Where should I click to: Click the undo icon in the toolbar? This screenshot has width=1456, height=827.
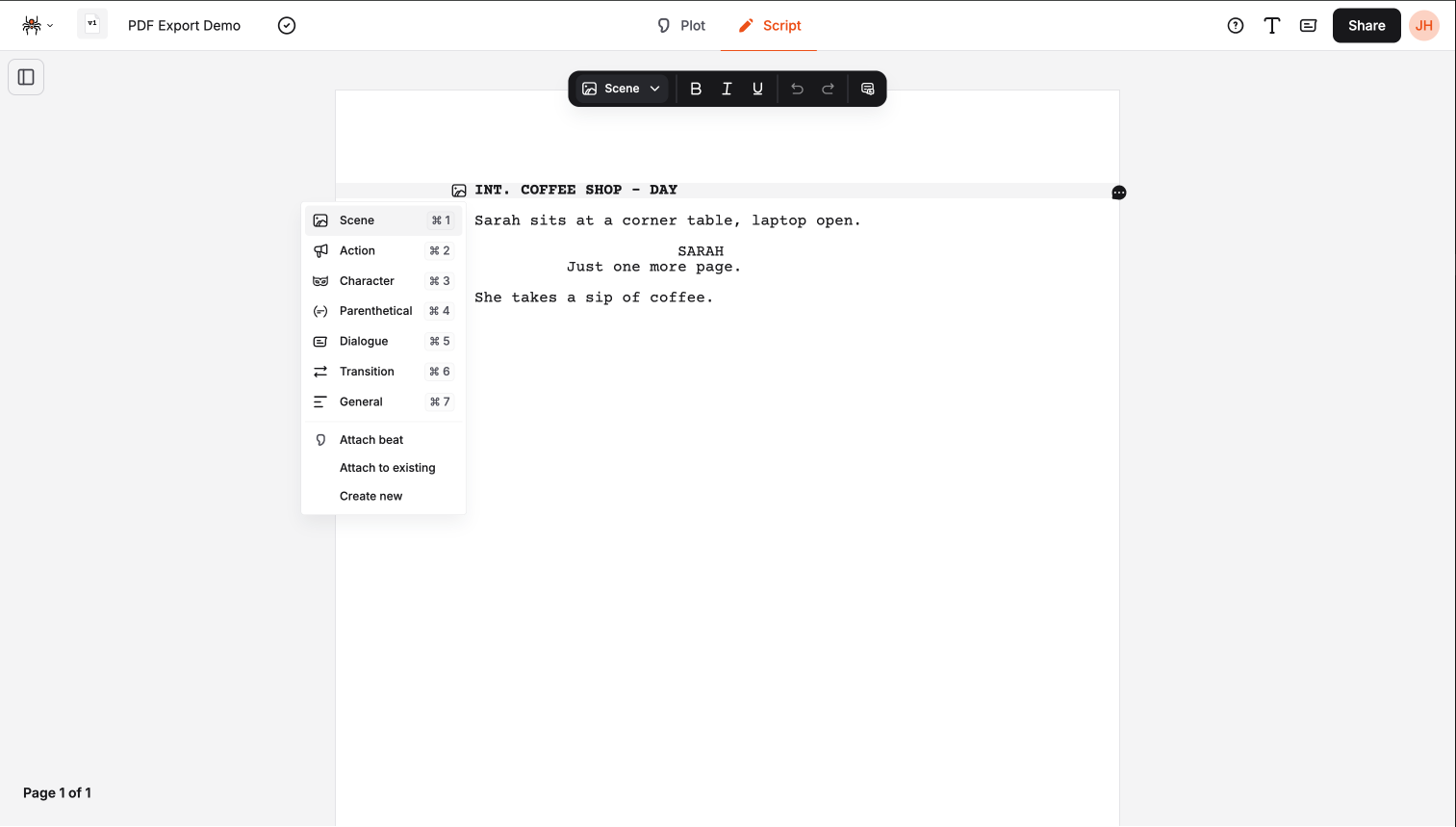tap(797, 89)
